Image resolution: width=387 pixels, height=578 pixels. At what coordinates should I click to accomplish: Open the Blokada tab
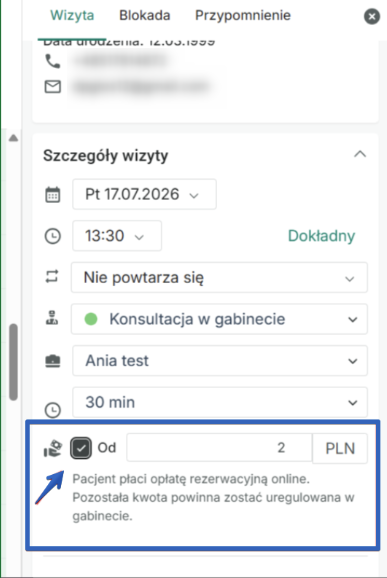[x=144, y=15]
